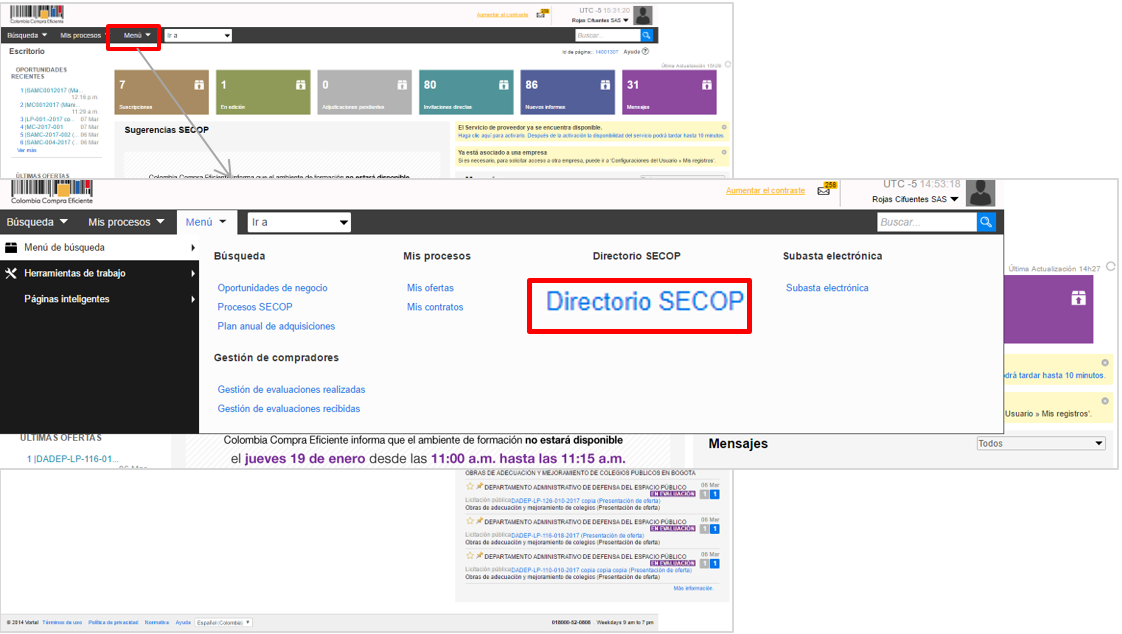Click the icon on the small Mensajes tile

(x=707, y=84)
